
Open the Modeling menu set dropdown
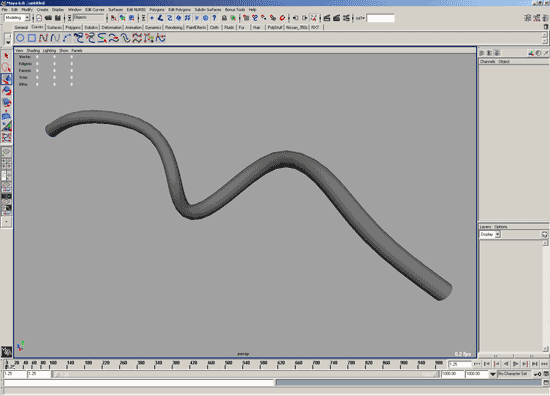(x=17, y=18)
